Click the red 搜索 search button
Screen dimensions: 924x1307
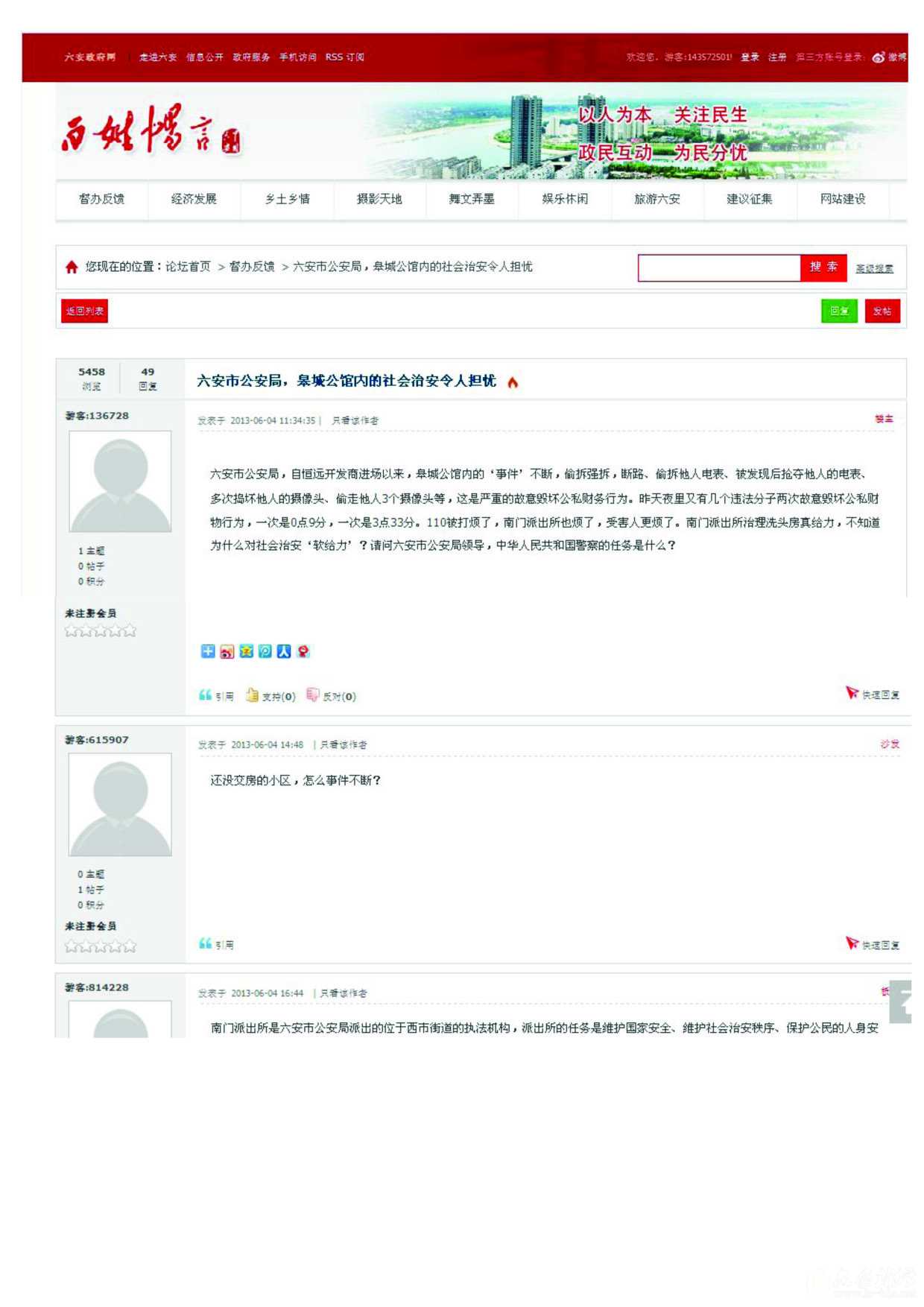(x=823, y=268)
